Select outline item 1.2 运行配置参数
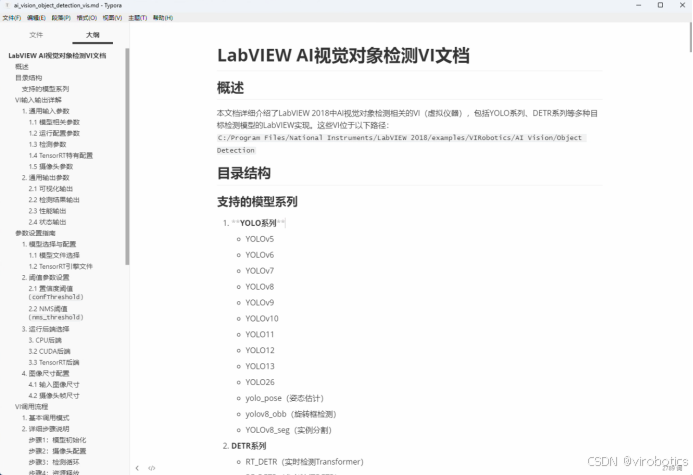This screenshot has width=693, height=475. point(54,133)
